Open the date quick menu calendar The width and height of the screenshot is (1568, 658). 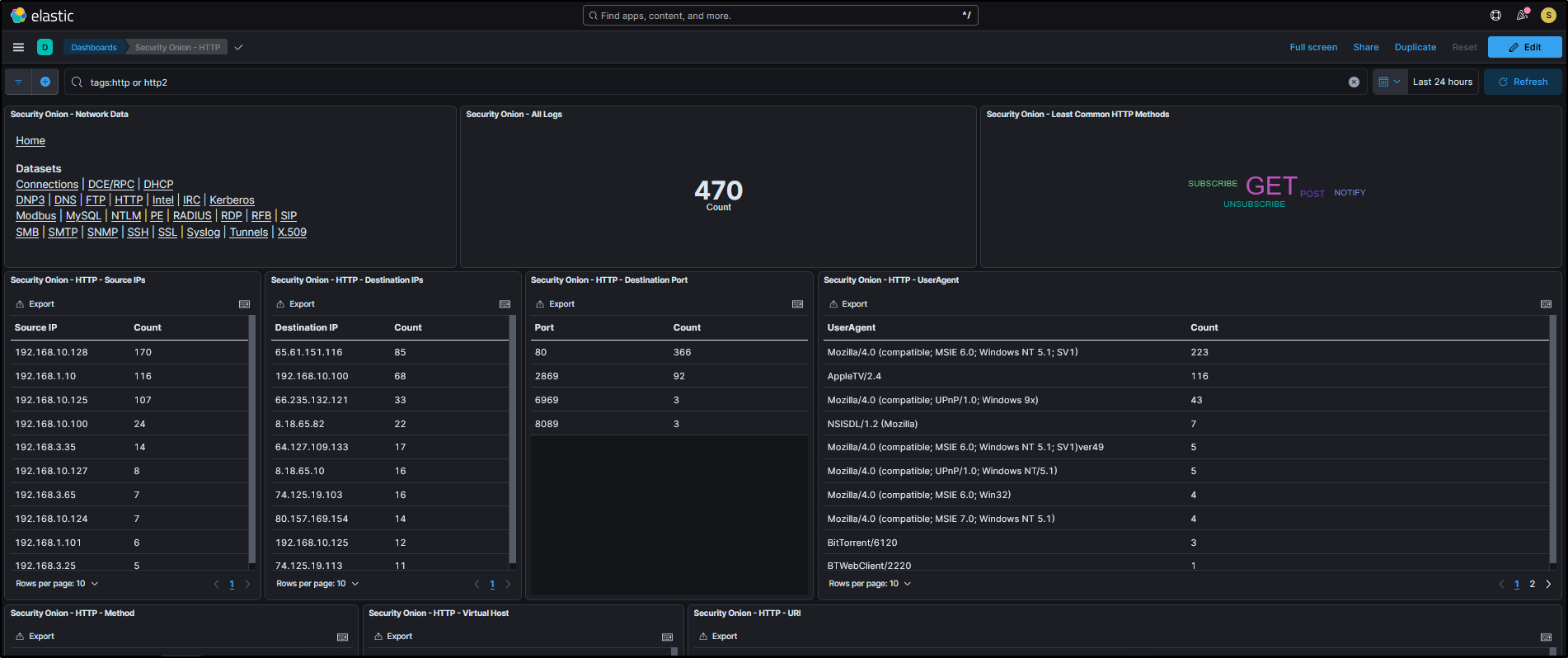(x=1389, y=82)
